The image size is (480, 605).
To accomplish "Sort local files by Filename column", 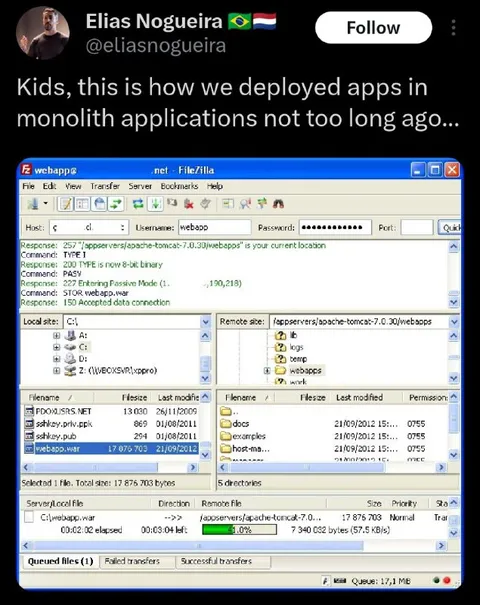I will 57,397.
